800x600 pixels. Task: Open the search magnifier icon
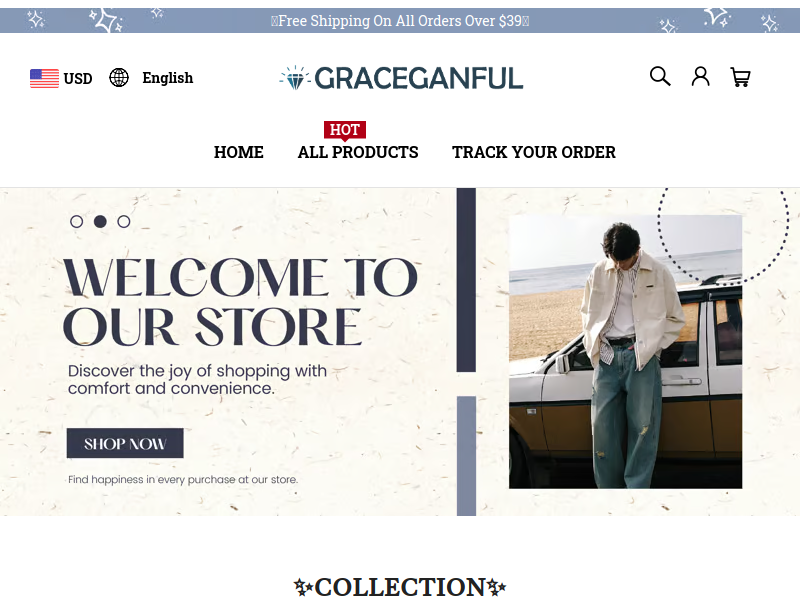(x=660, y=77)
